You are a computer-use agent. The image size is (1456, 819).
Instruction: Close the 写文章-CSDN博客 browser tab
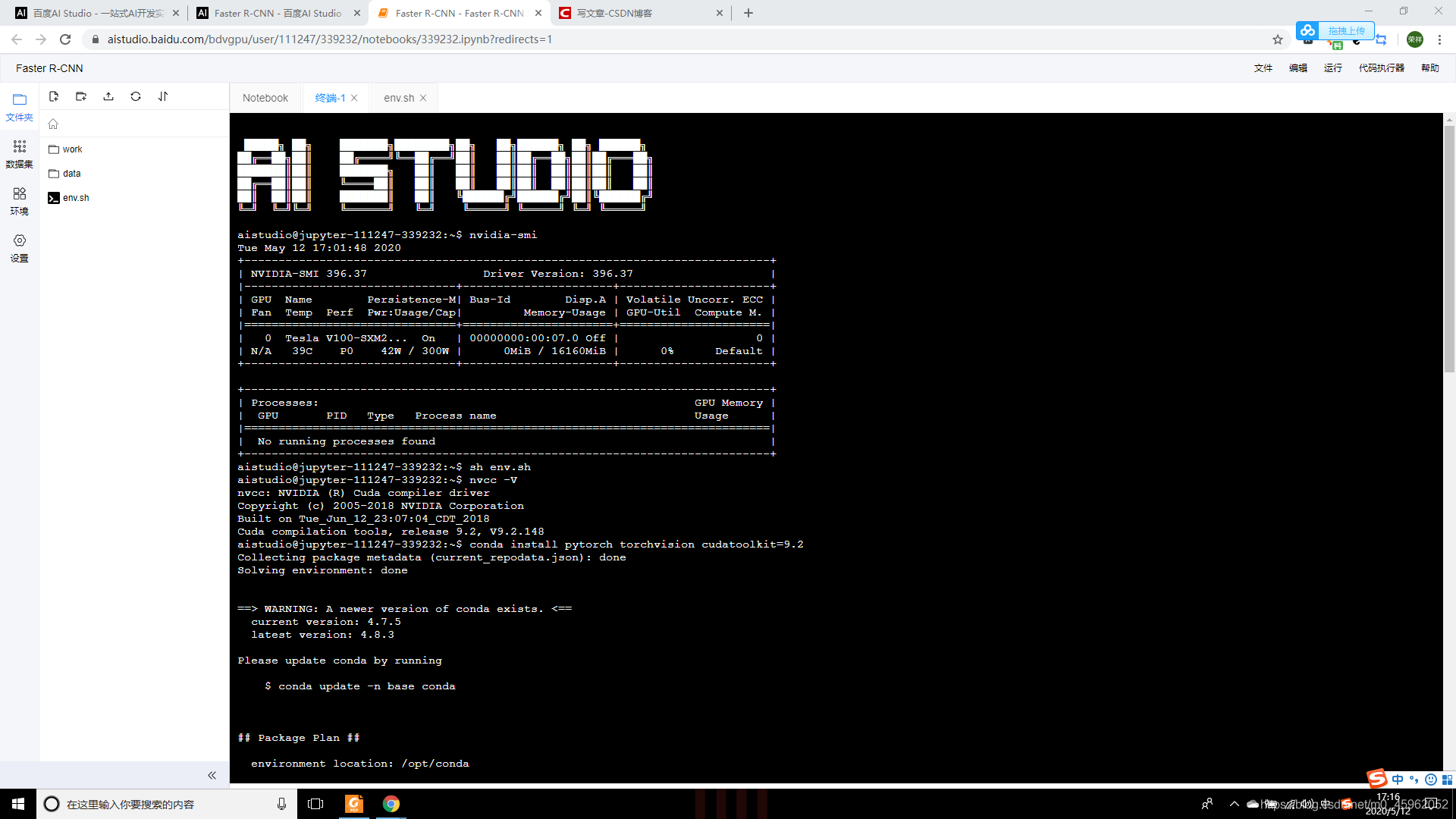pos(720,13)
